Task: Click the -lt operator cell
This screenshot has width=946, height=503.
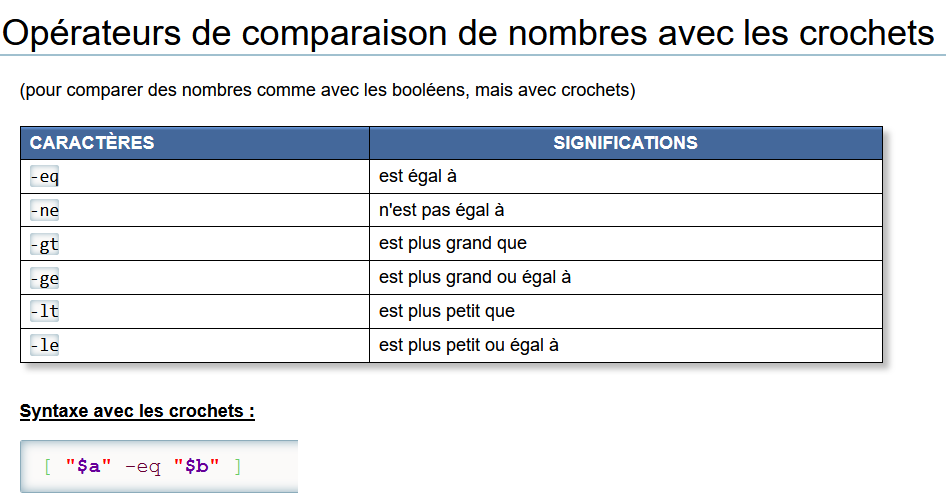Action: coord(45,312)
